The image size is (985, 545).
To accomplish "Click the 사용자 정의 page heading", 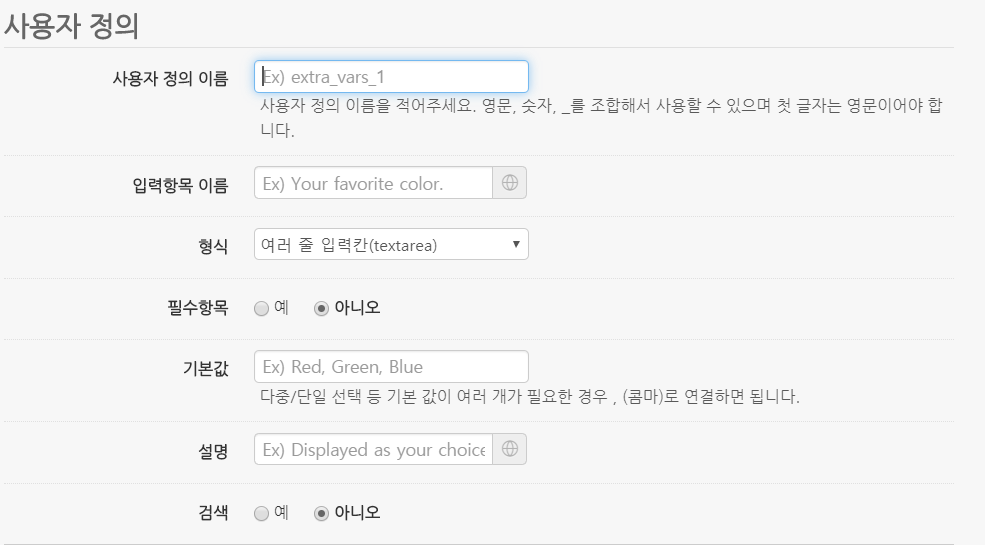I will tap(70, 26).
